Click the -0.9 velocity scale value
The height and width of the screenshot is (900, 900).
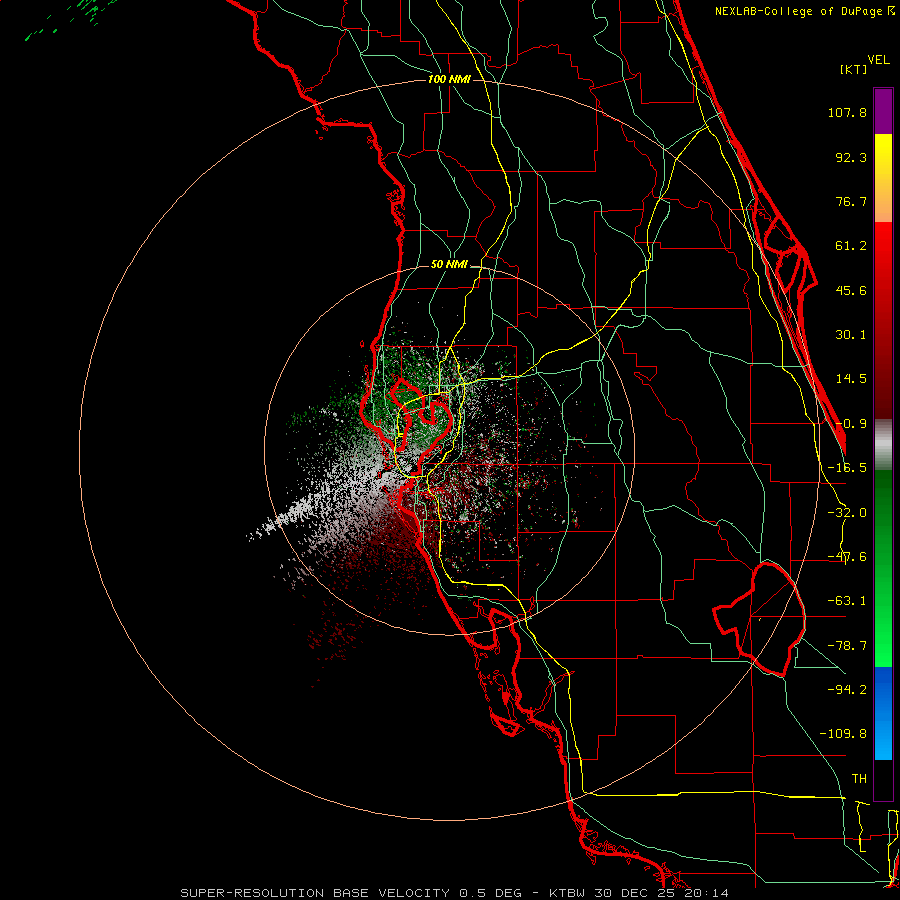(851, 424)
